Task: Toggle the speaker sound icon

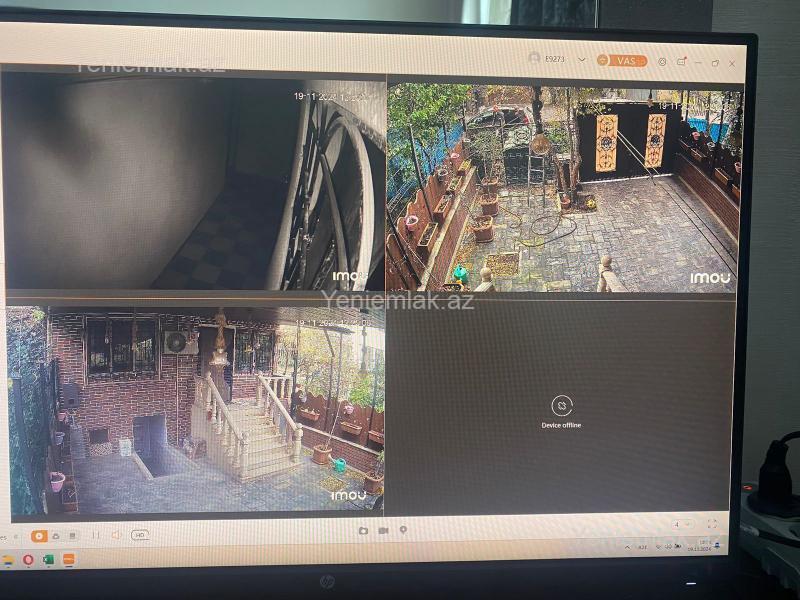Action: pos(116,535)
